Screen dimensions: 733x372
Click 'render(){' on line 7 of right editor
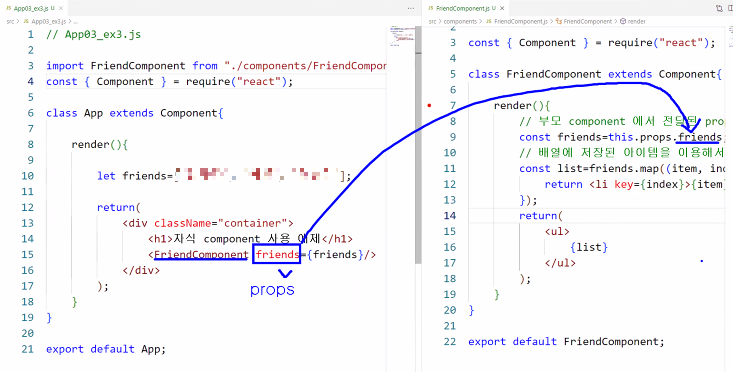(522, 106)
